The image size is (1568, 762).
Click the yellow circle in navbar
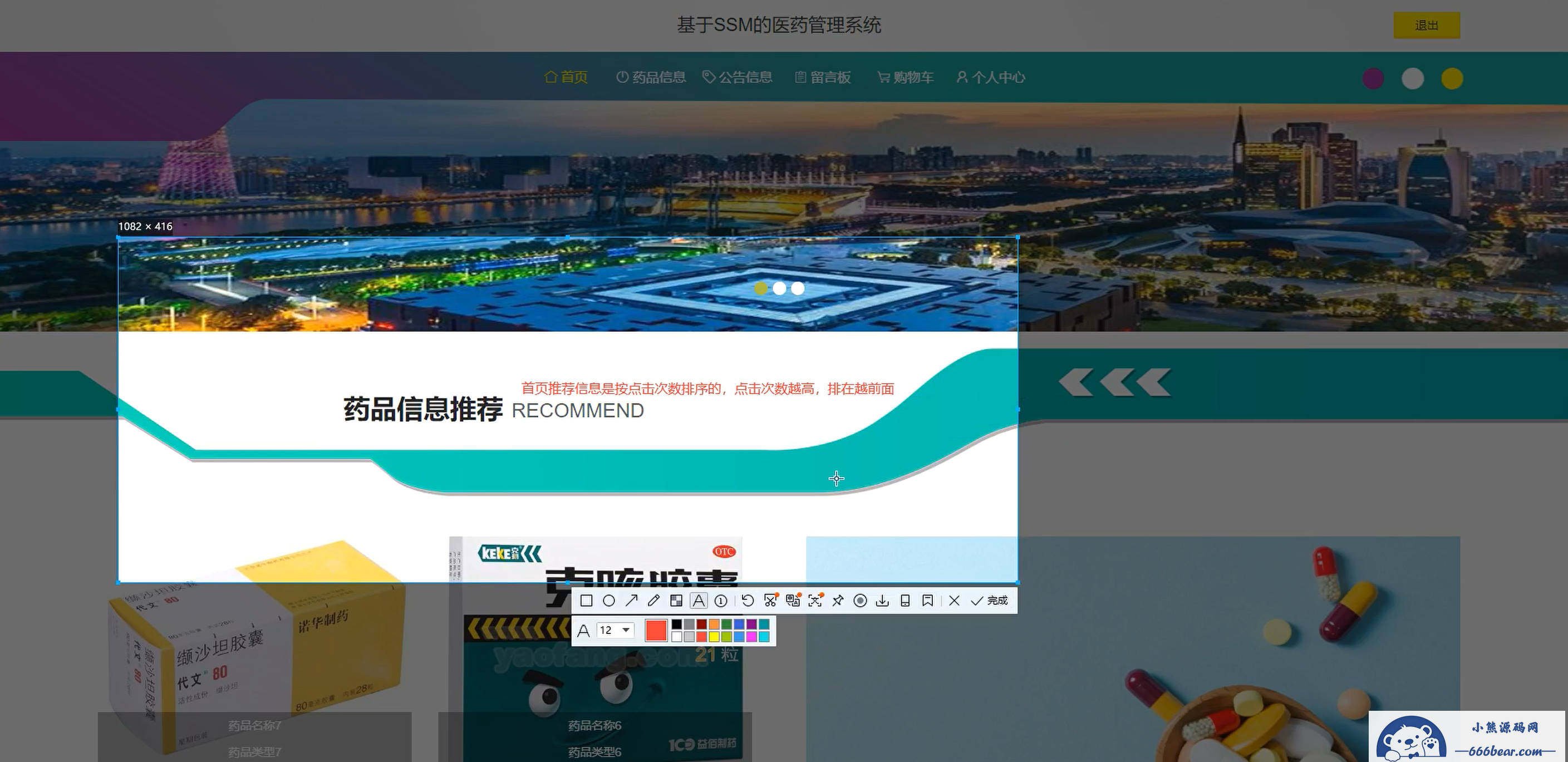(x=1452, y=78)
